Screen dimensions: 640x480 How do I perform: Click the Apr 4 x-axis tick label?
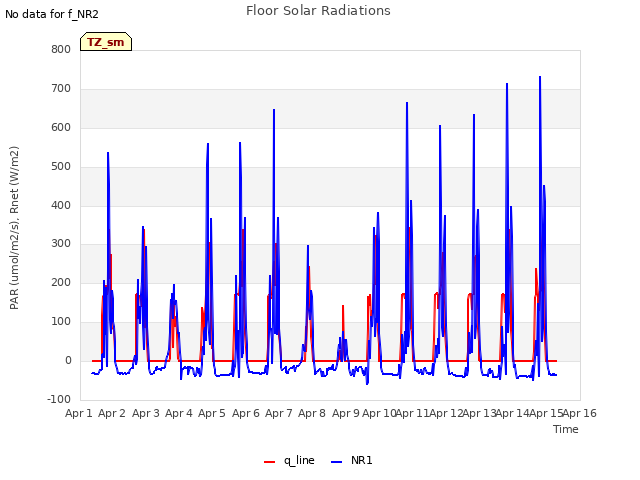(x=179, y=413)
